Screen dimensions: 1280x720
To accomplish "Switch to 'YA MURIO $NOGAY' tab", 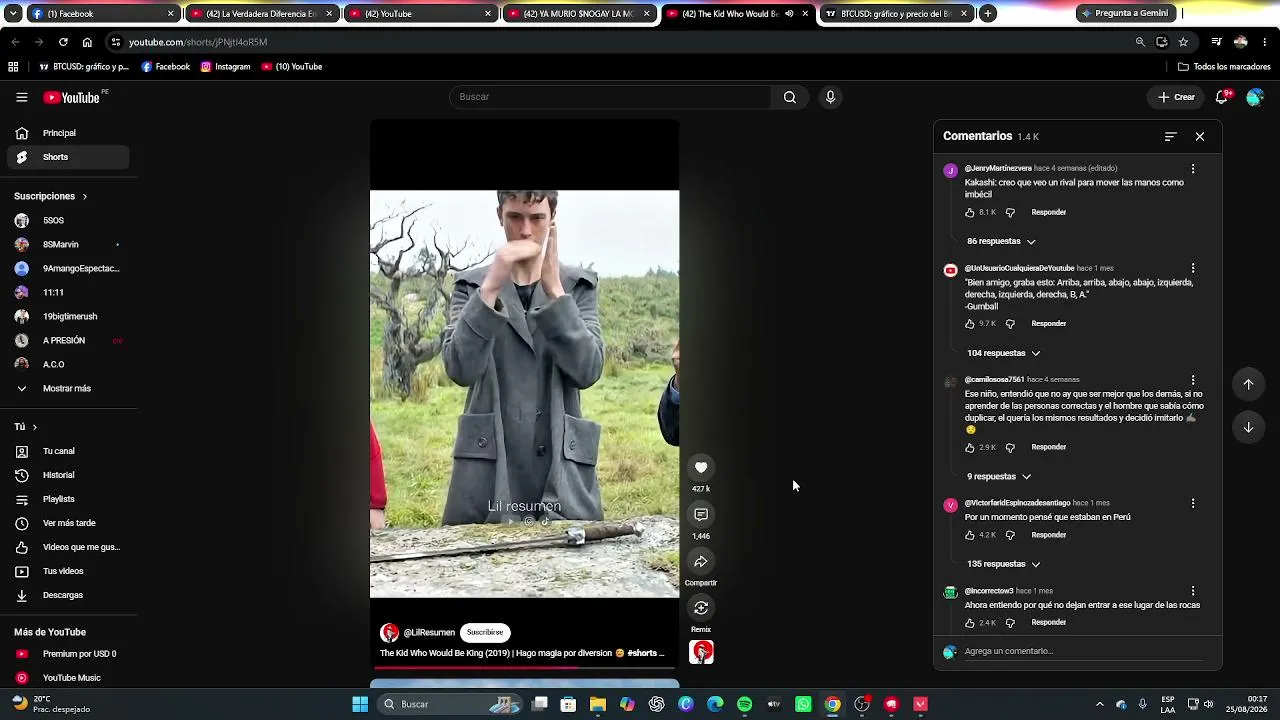I will tap(578, 14).
